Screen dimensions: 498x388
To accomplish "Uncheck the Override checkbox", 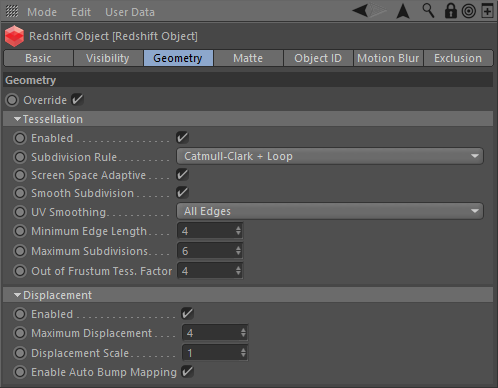I will coord(77,99).
